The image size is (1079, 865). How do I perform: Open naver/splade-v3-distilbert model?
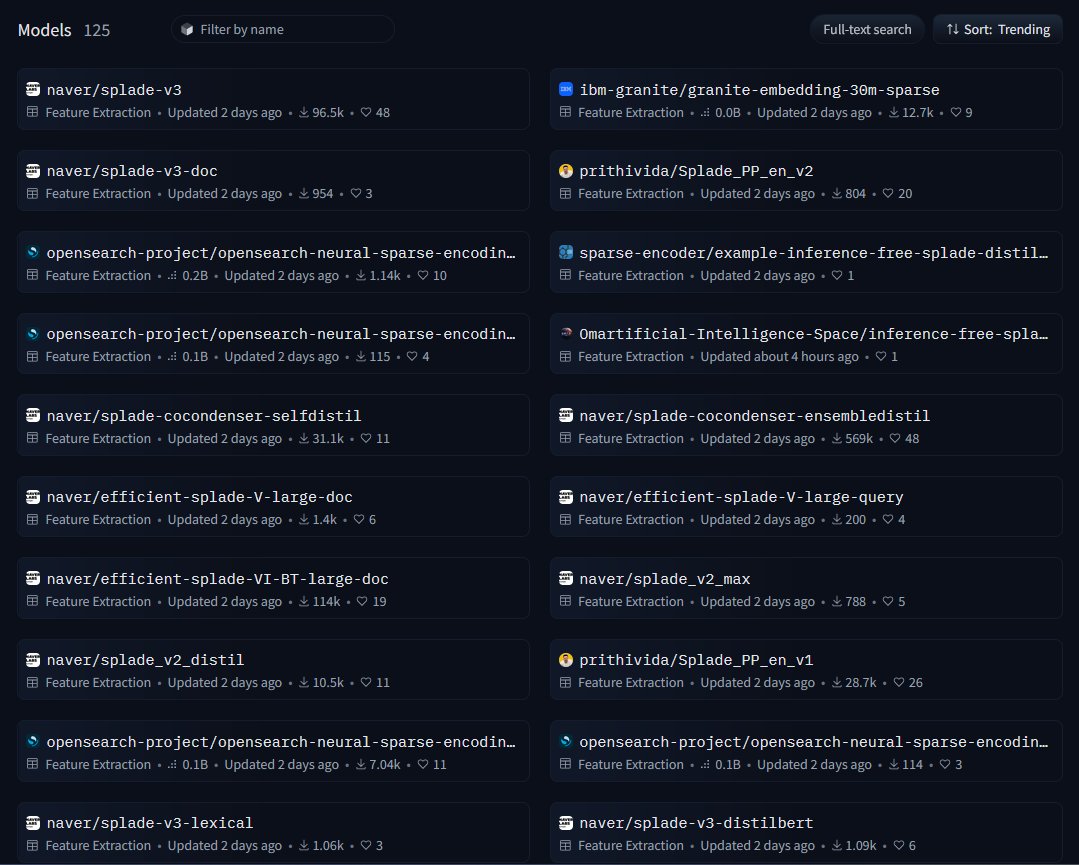806,833
